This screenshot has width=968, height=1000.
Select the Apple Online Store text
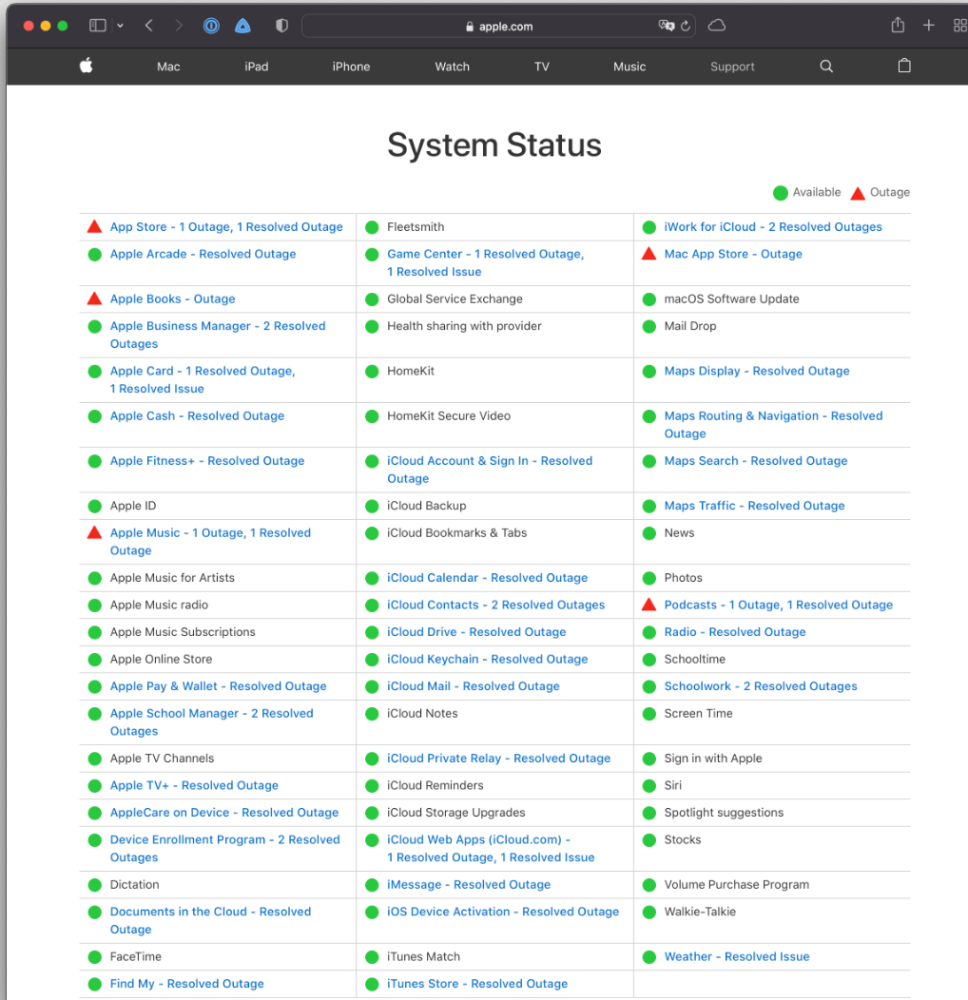point(161,659)
